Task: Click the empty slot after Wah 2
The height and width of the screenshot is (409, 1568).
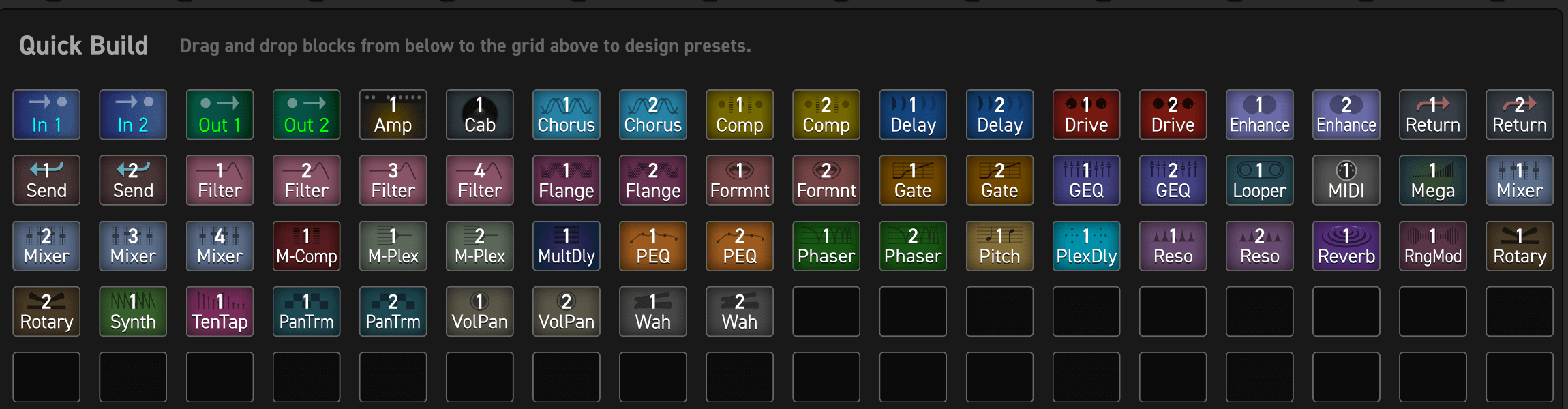Action: coord(826,312)
